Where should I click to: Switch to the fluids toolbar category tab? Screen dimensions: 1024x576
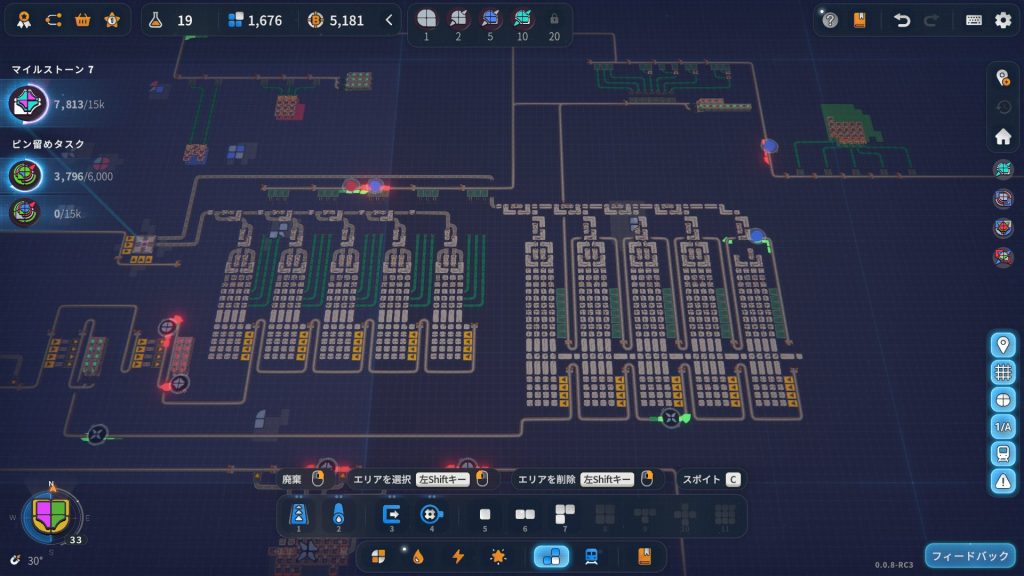coord(418,556)
